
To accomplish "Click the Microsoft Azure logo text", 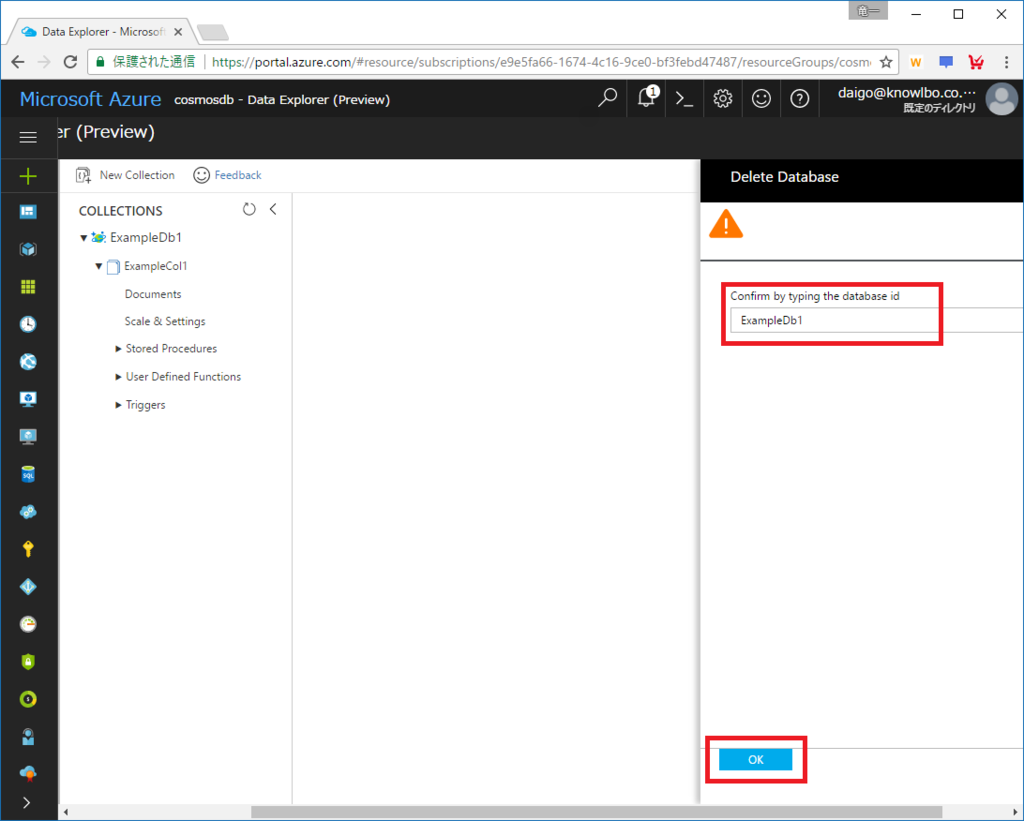I will (90, 99).
